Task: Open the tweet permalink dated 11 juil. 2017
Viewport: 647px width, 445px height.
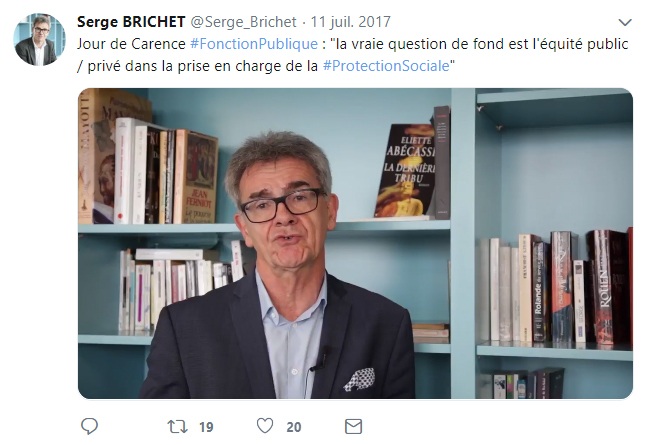Action: 350,22
